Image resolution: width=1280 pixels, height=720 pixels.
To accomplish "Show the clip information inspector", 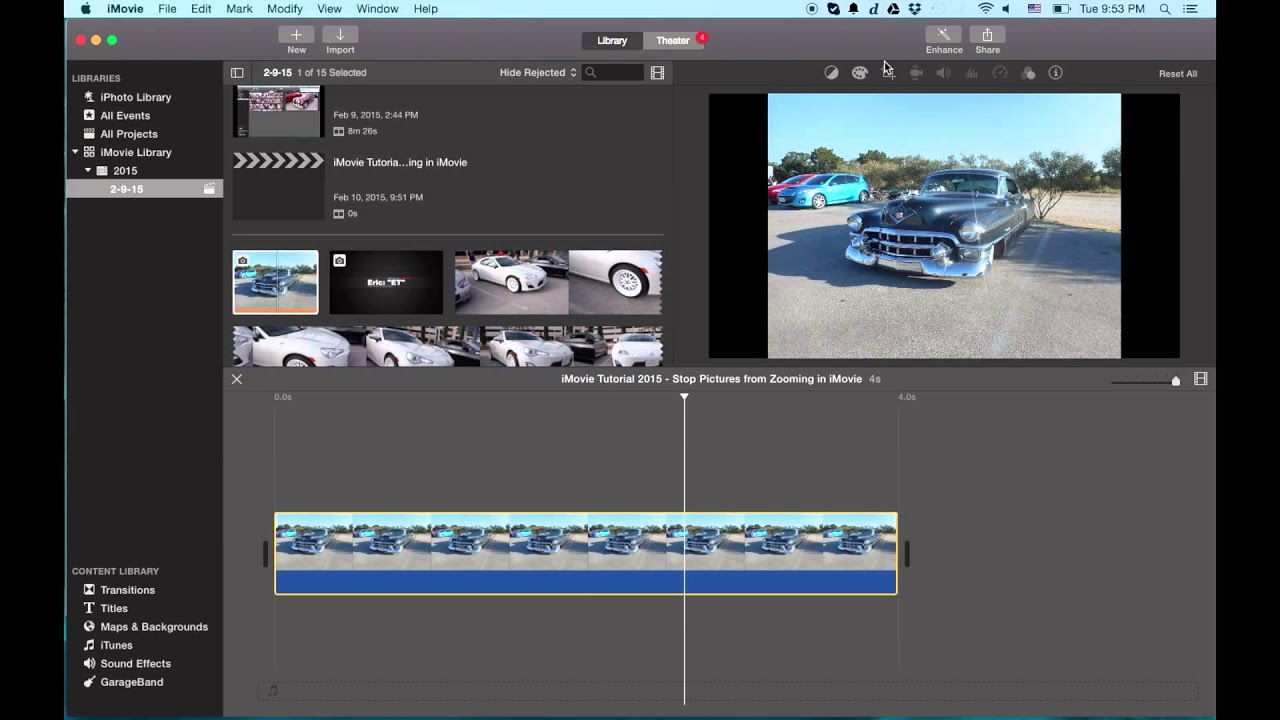I will point(1055,73).
